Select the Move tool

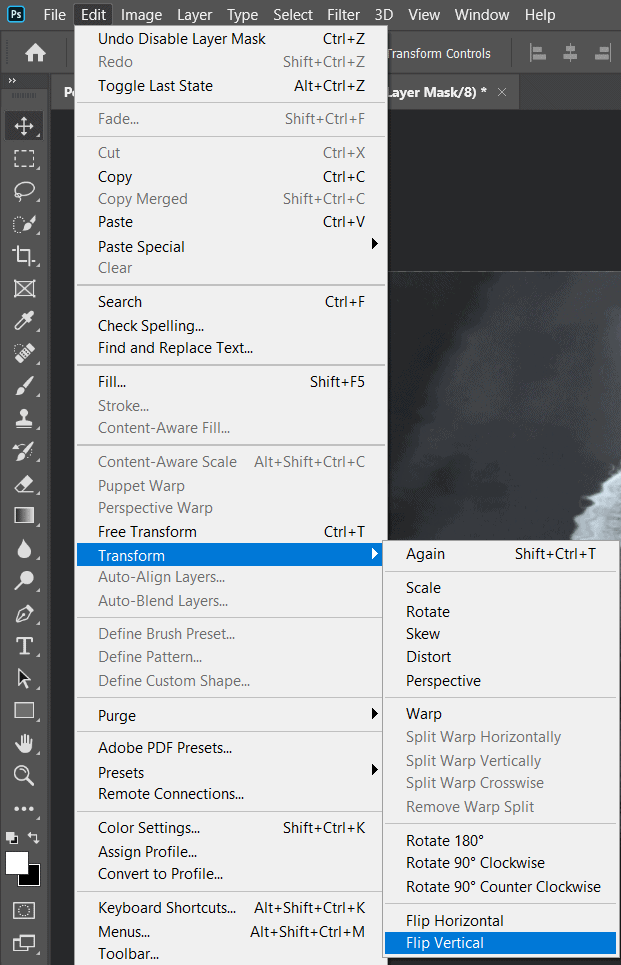pyautogui.click(x=24, y=126)
